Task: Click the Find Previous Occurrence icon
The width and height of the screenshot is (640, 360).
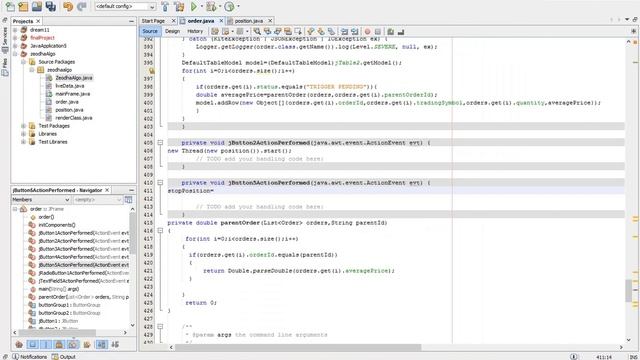Action: click(267, 31)
